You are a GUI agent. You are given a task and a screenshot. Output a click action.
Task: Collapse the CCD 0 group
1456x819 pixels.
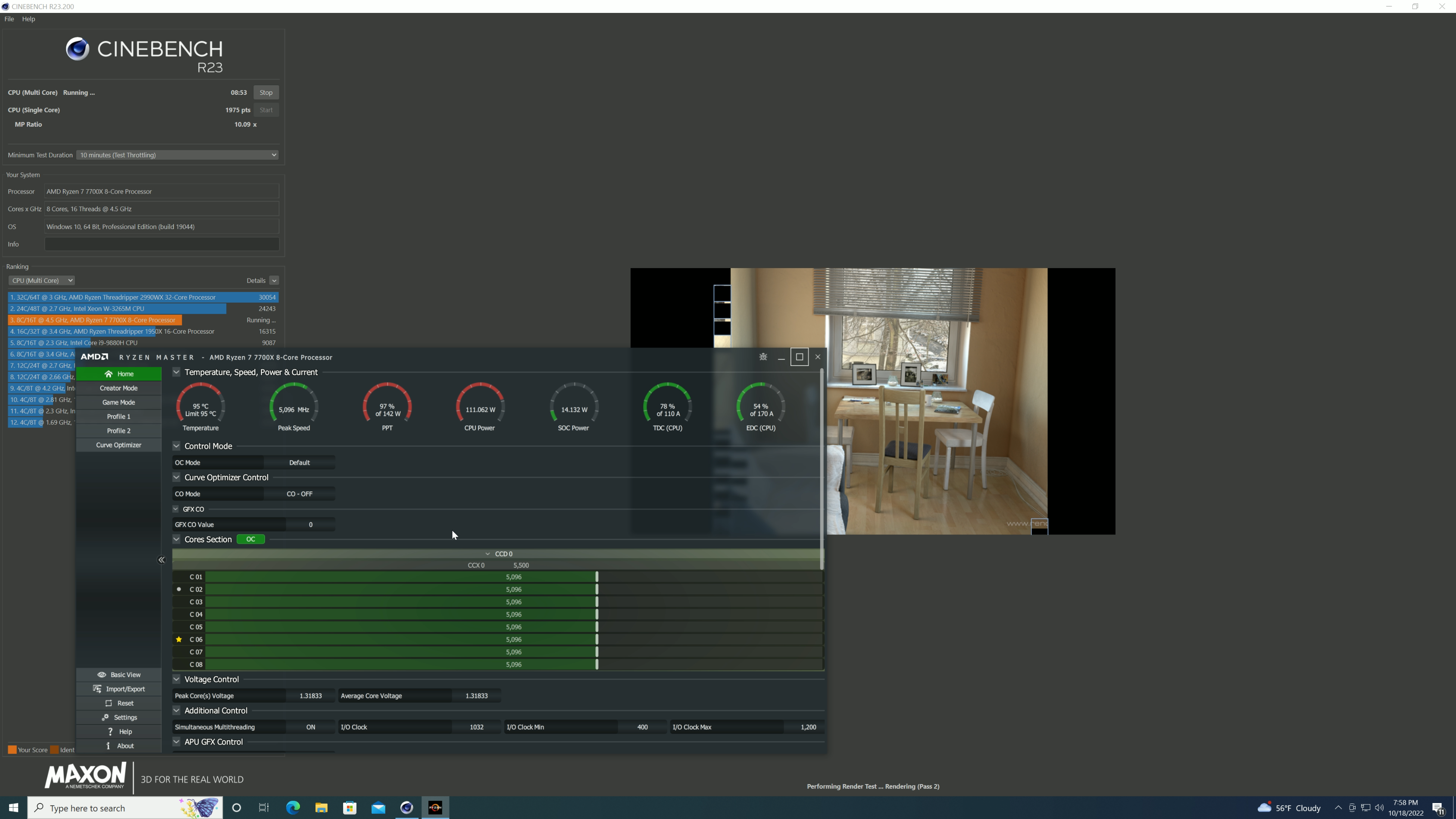point(488,554)
